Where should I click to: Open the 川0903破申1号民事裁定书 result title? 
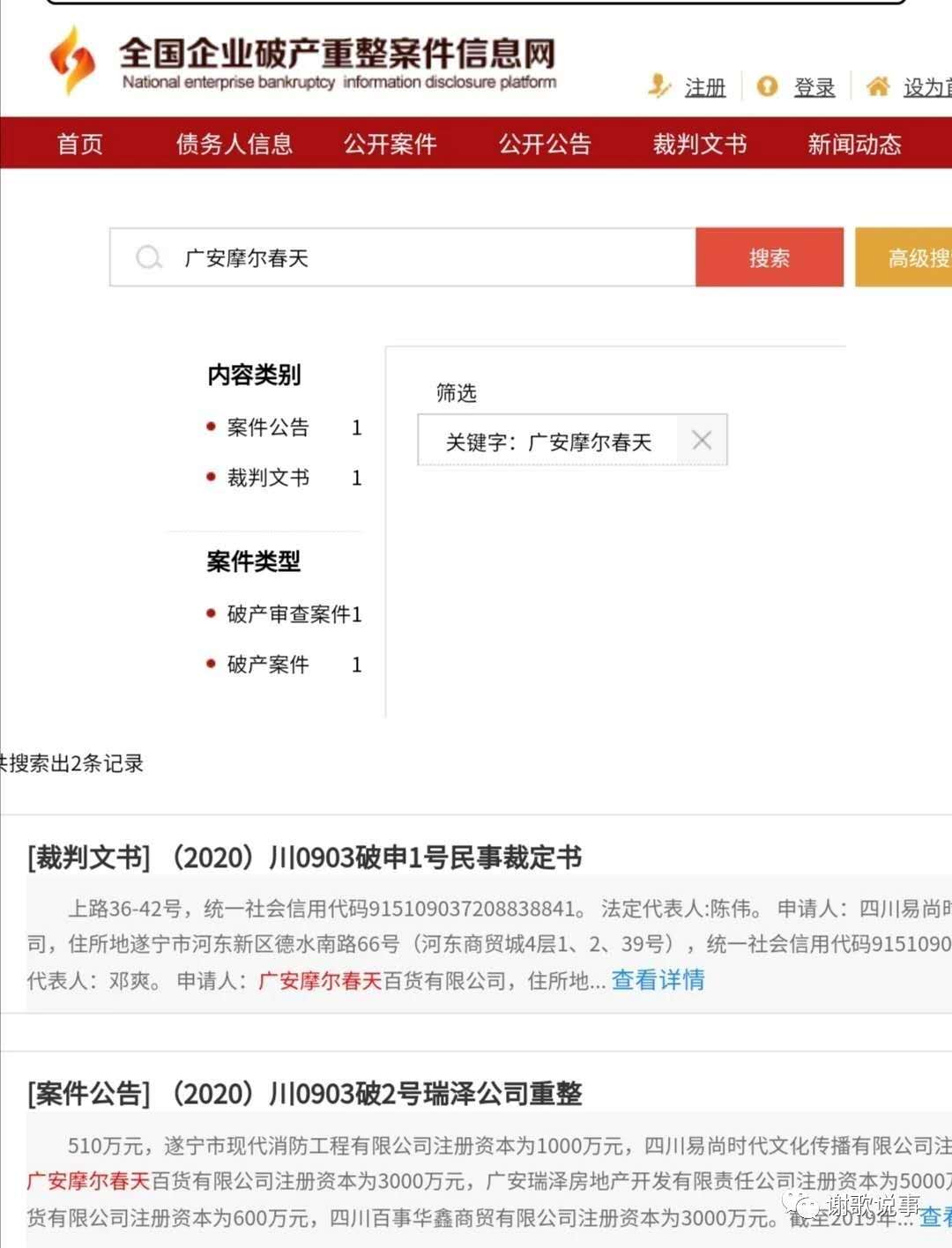pos(305,858)
